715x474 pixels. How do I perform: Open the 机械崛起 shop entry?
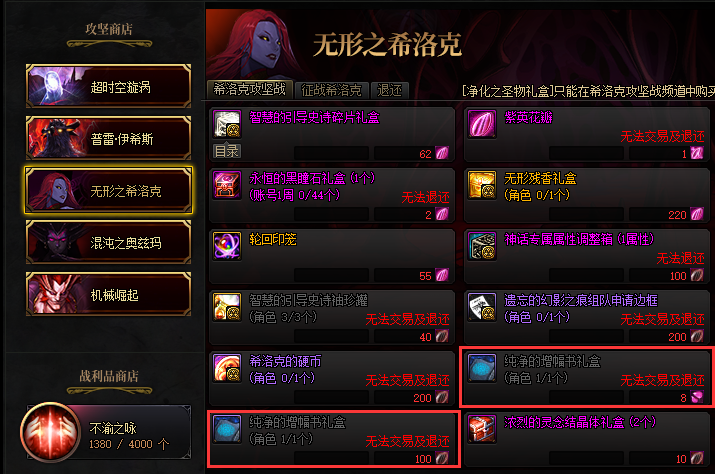(x=109, y=294)
